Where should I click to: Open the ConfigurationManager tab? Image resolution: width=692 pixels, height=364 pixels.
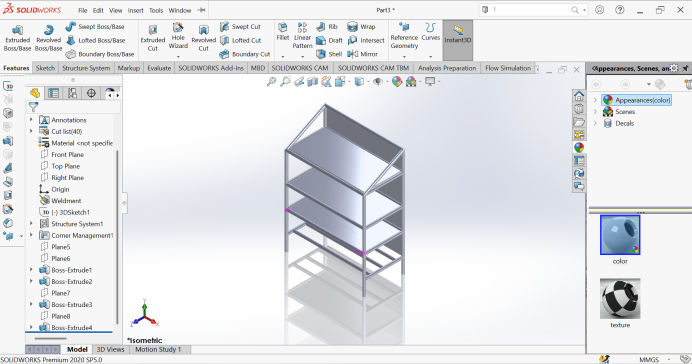(x=72, y=93)
